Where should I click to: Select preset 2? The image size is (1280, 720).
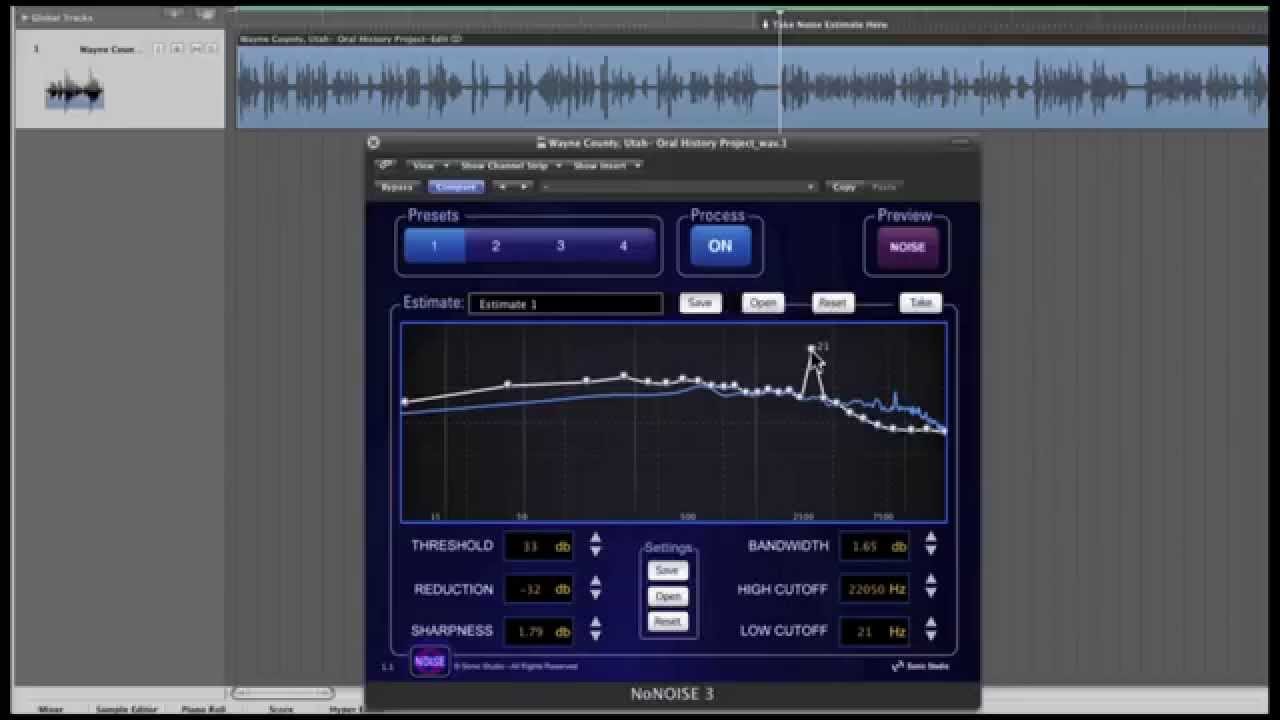click(x=496, y=246)
